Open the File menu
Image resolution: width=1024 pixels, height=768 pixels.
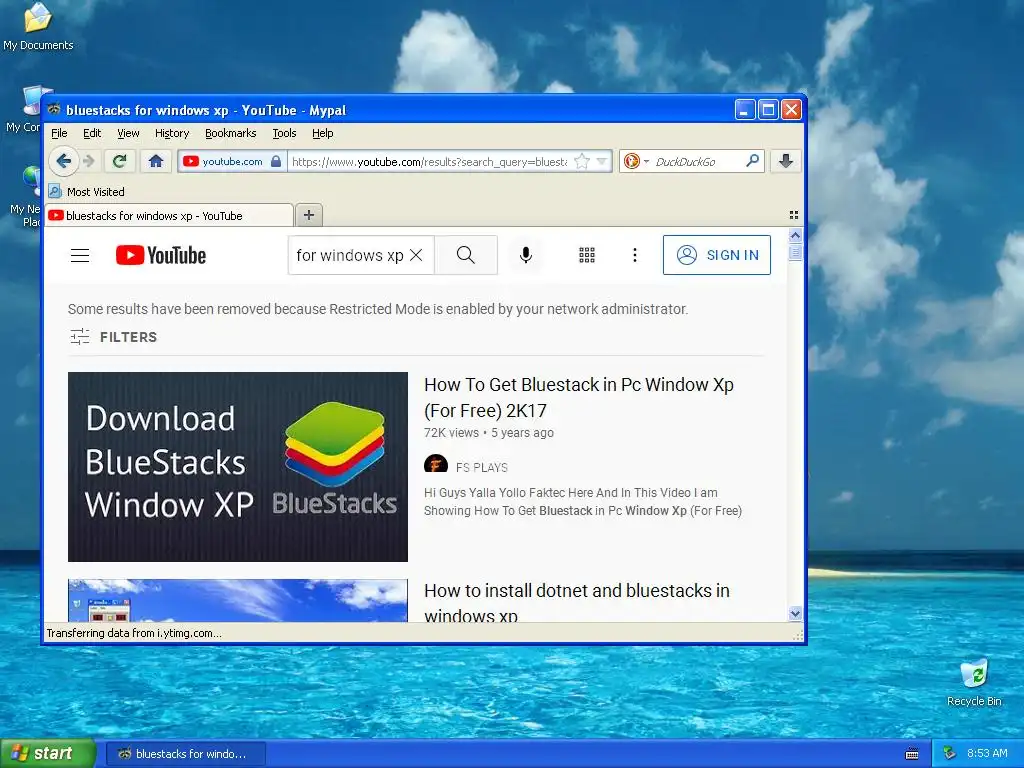pos(59,133)
